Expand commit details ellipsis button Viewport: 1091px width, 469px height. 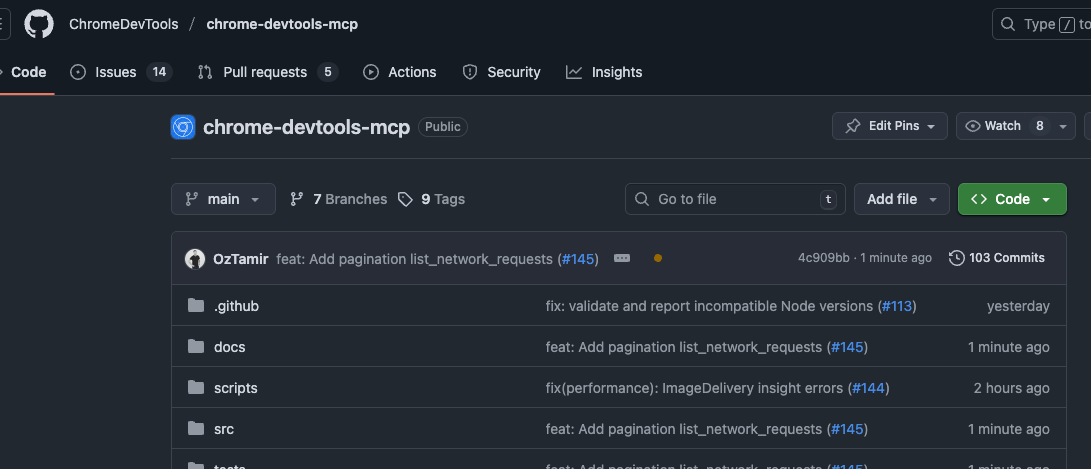pos(622,258)
